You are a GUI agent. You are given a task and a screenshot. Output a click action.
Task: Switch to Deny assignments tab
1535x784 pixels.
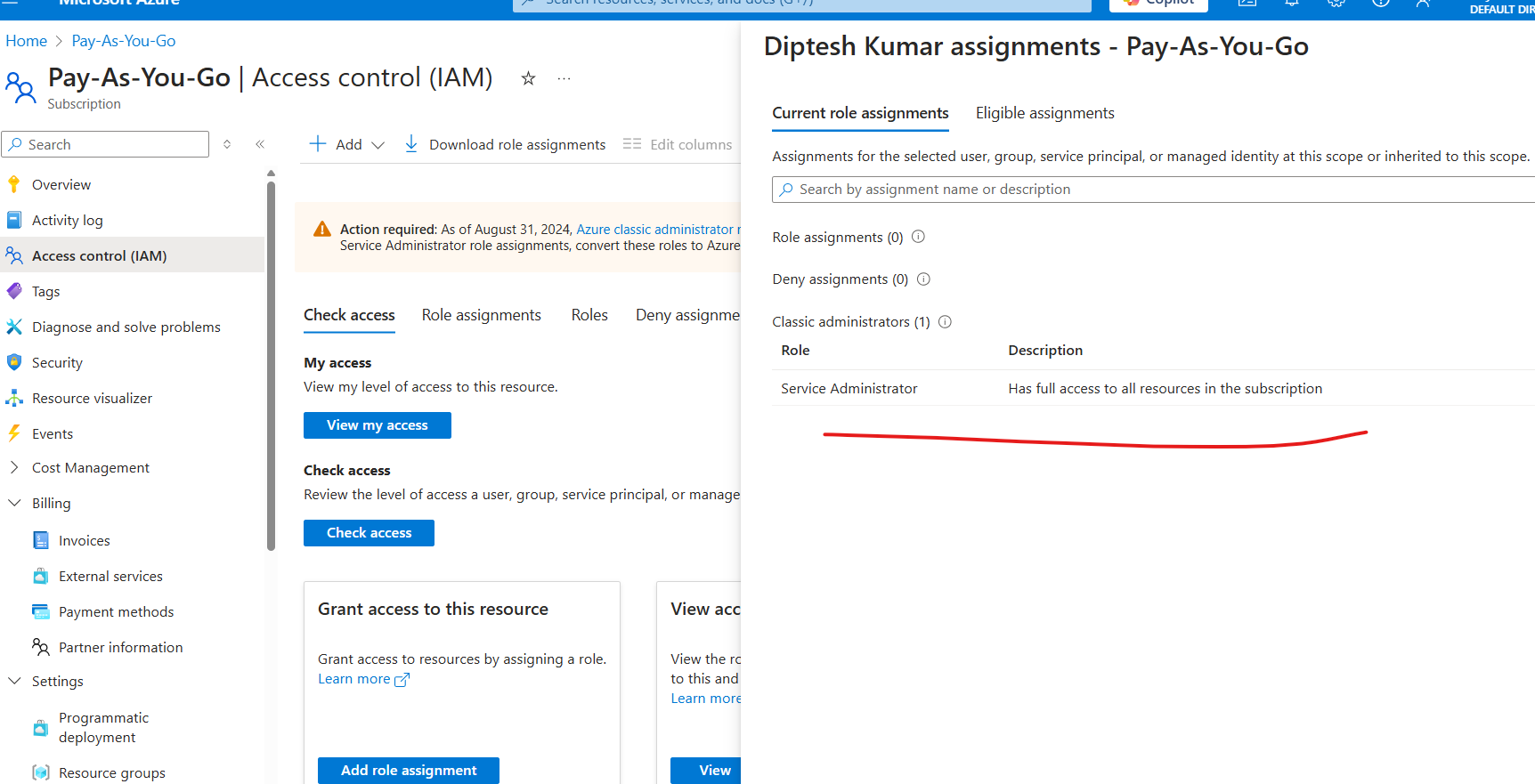tap(687, 315)
